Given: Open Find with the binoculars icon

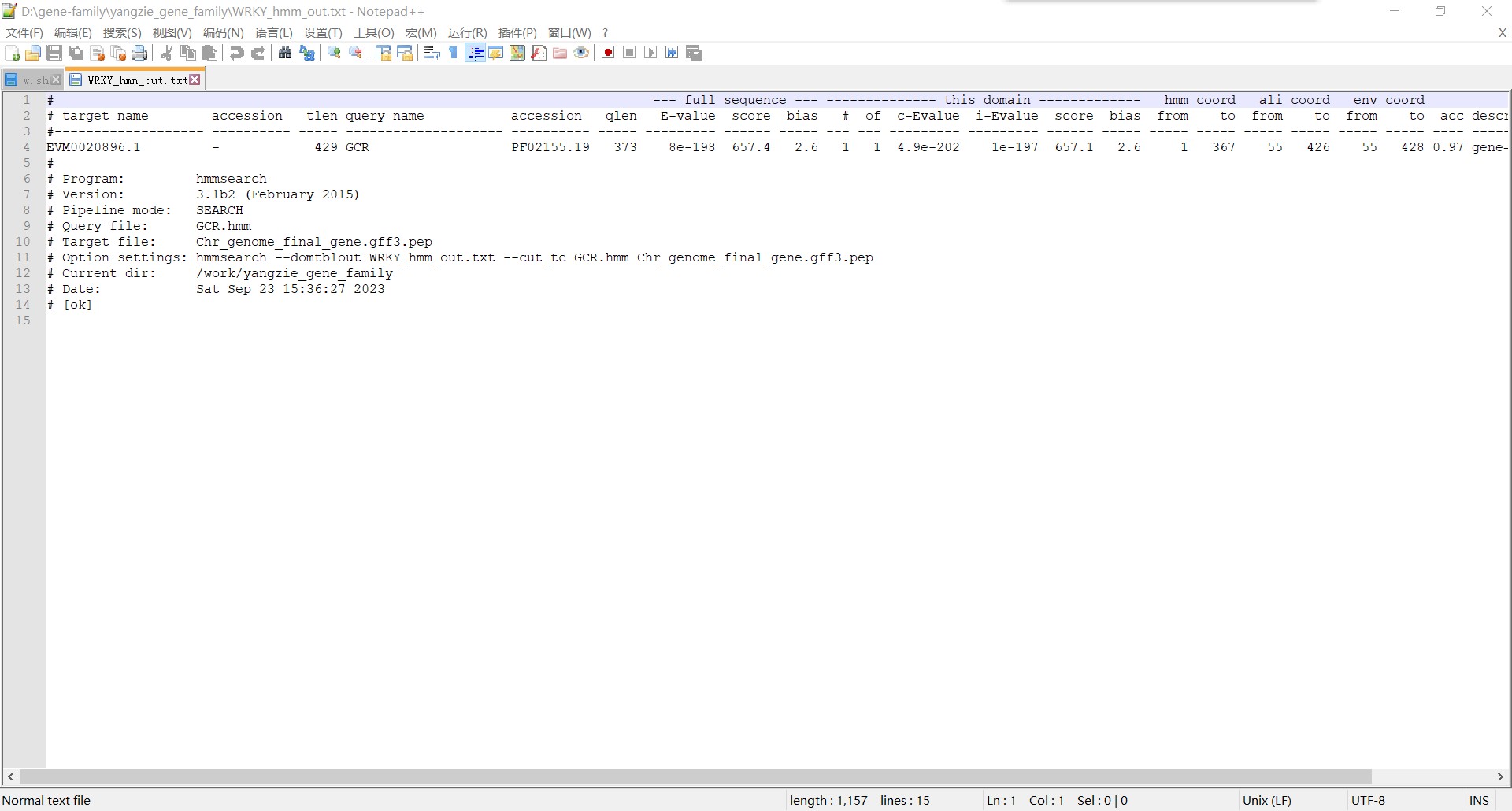Looking at the screenshot, I should pos(285,53).
